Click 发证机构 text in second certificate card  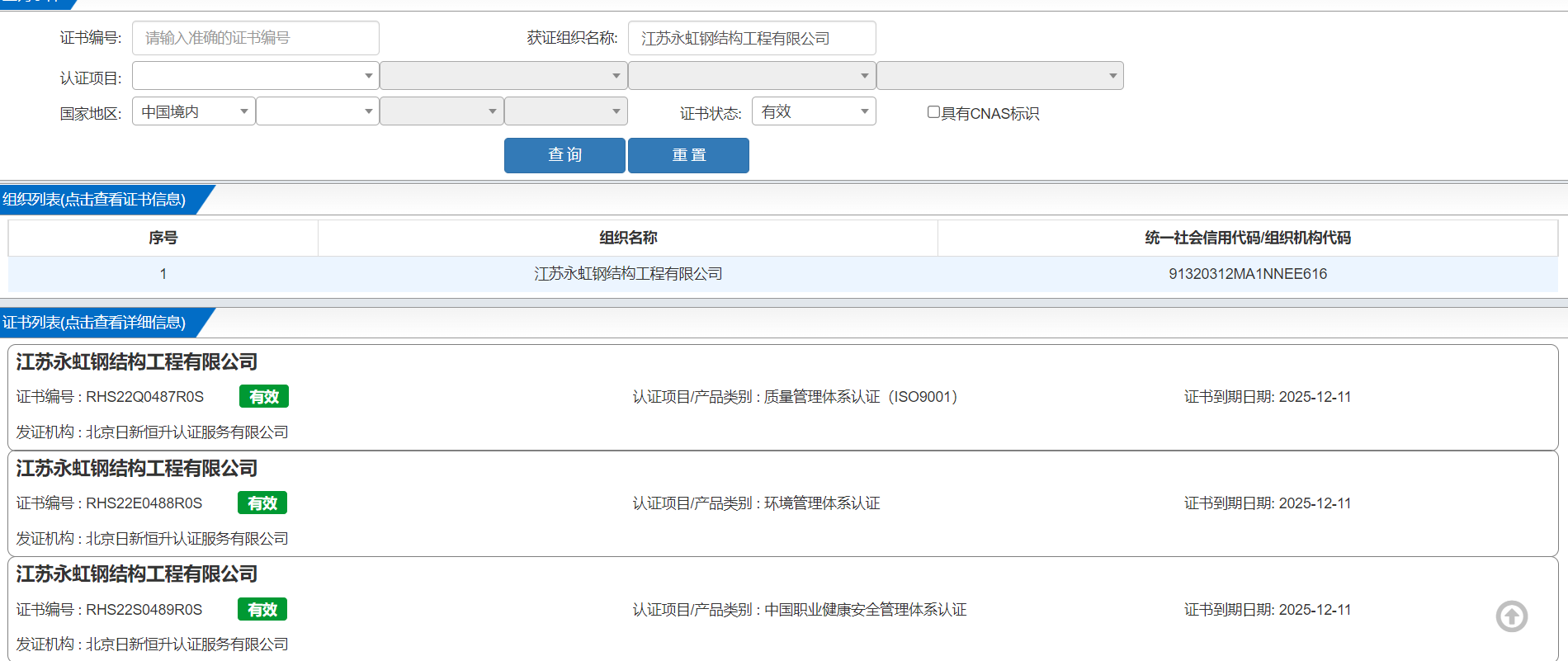(x=152, y=539)
